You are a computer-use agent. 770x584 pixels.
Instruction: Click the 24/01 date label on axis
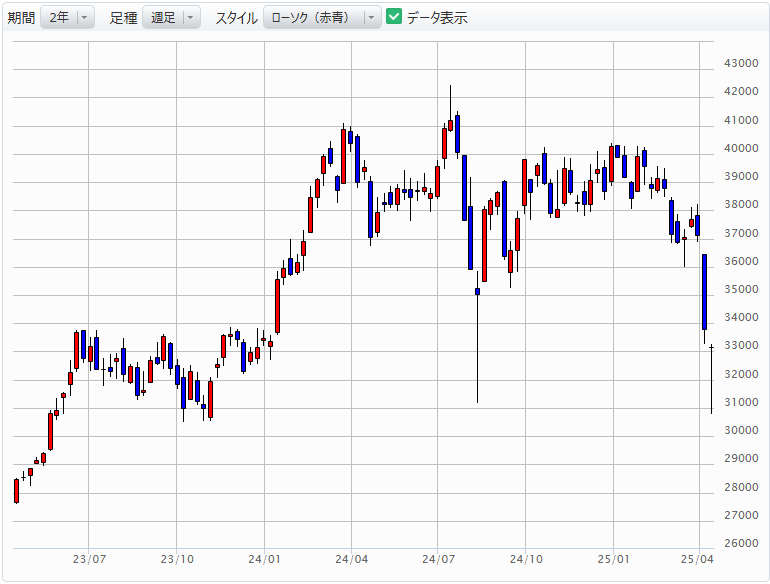point(264,559)
